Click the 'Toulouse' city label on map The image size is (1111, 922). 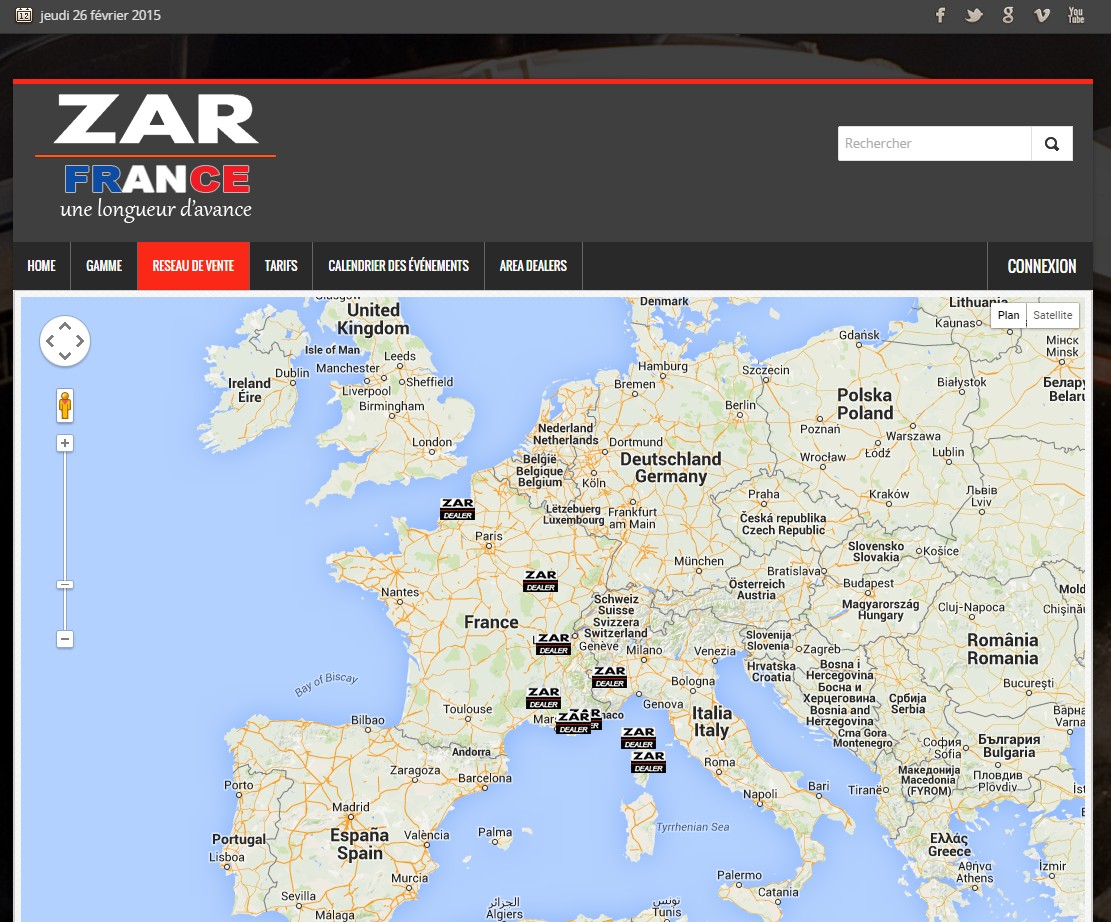pyautogui.click(x=468, y=709)
